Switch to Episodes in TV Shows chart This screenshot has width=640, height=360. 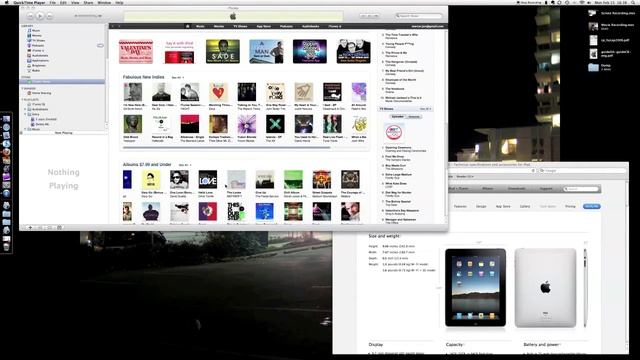point(397,117)
